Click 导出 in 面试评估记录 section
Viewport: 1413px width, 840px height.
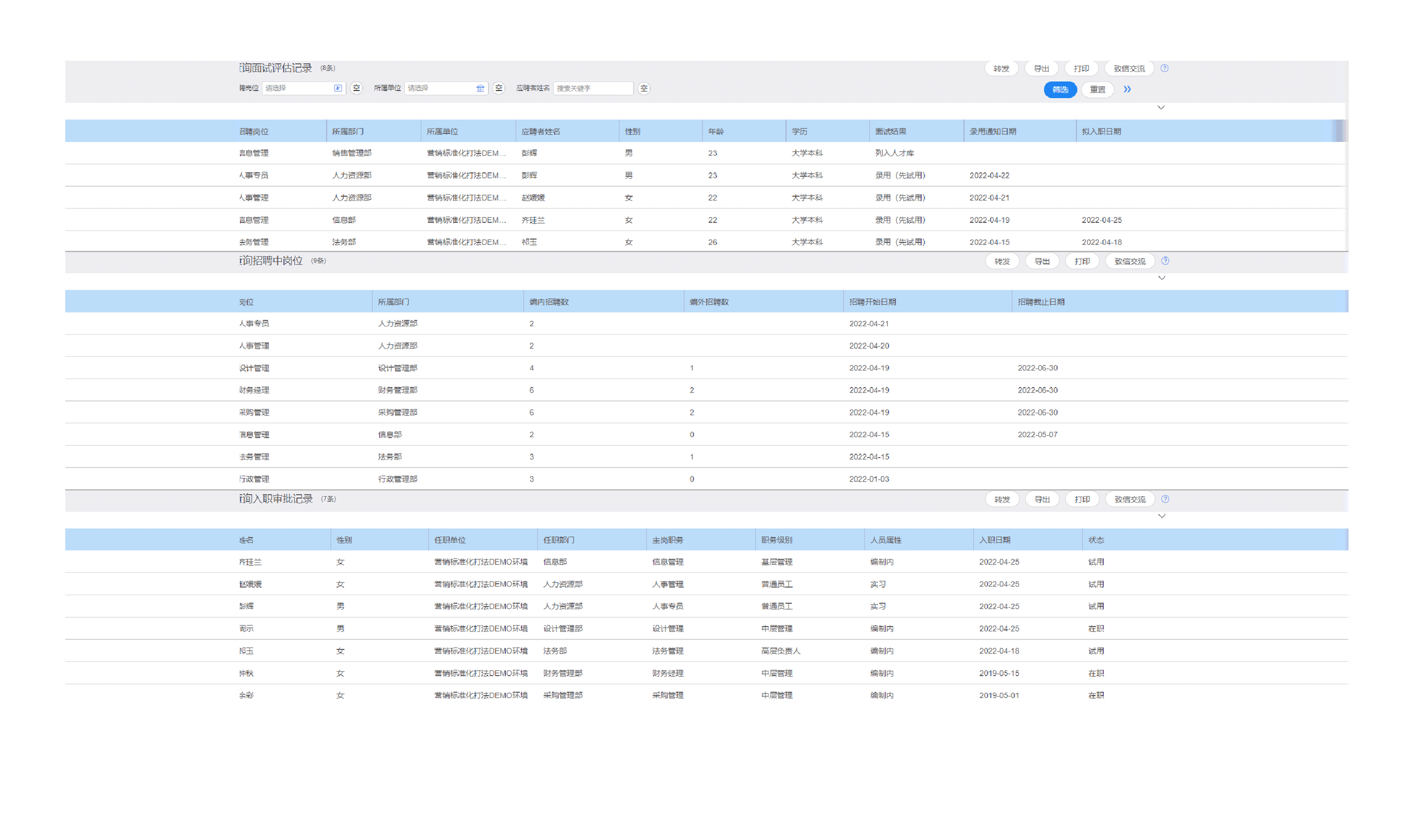tap(1041, 69)
